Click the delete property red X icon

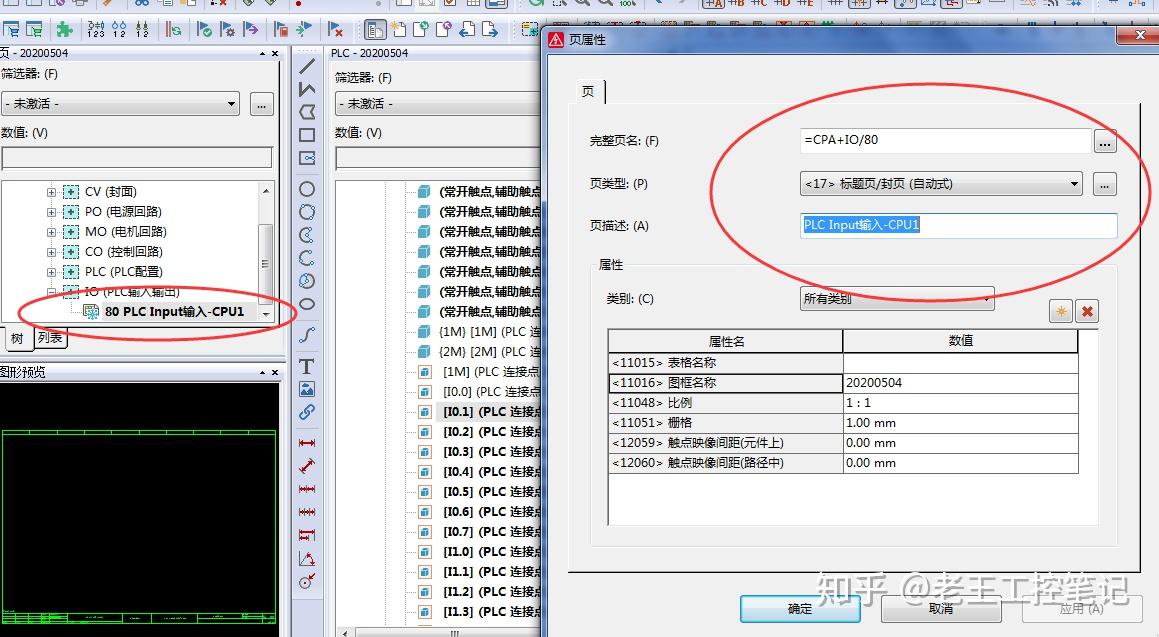(x=1086, y=311)
